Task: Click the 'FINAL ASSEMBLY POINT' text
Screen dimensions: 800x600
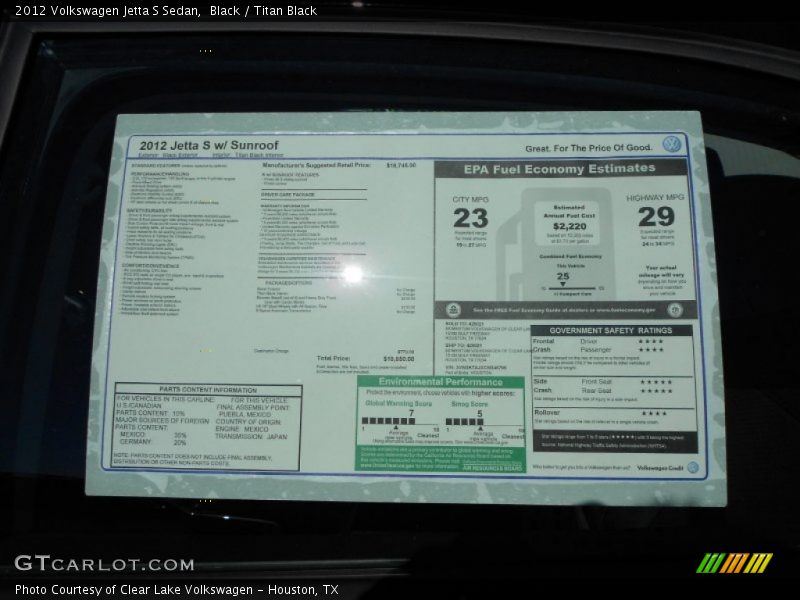Action: (253, 408)
